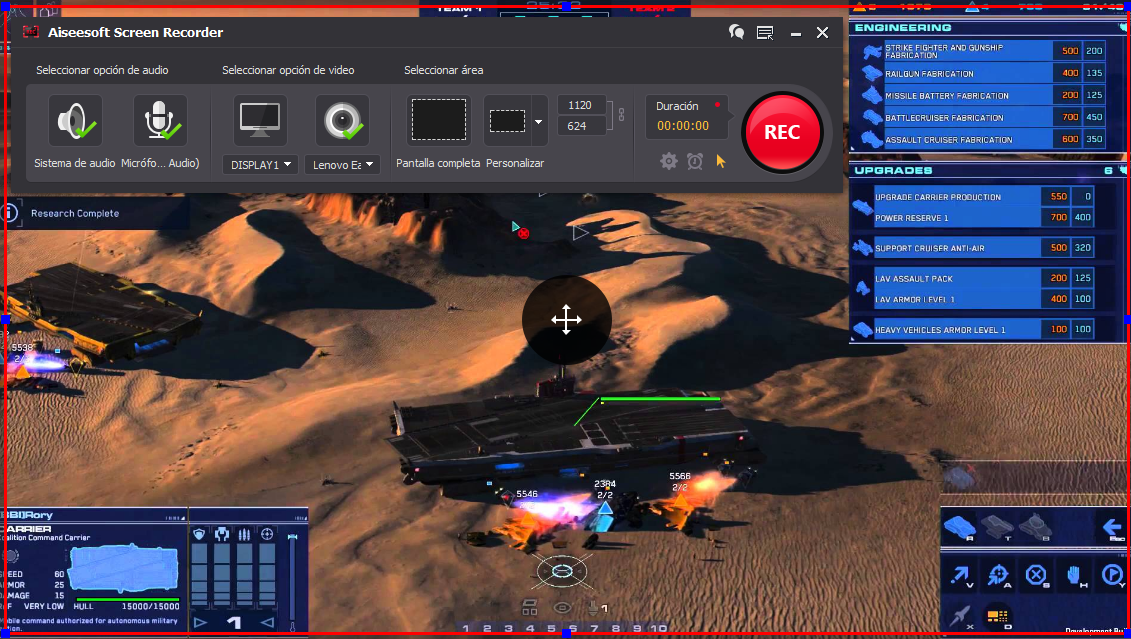
Task: Click the blue Carrier portrait thumbnail
Action: point(123,569)
